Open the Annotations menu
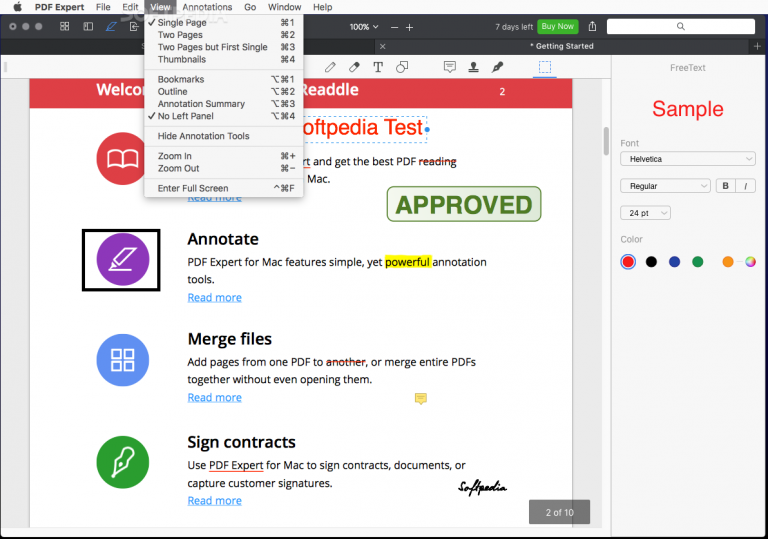The image size is (768, 539). tap(207, 7)
